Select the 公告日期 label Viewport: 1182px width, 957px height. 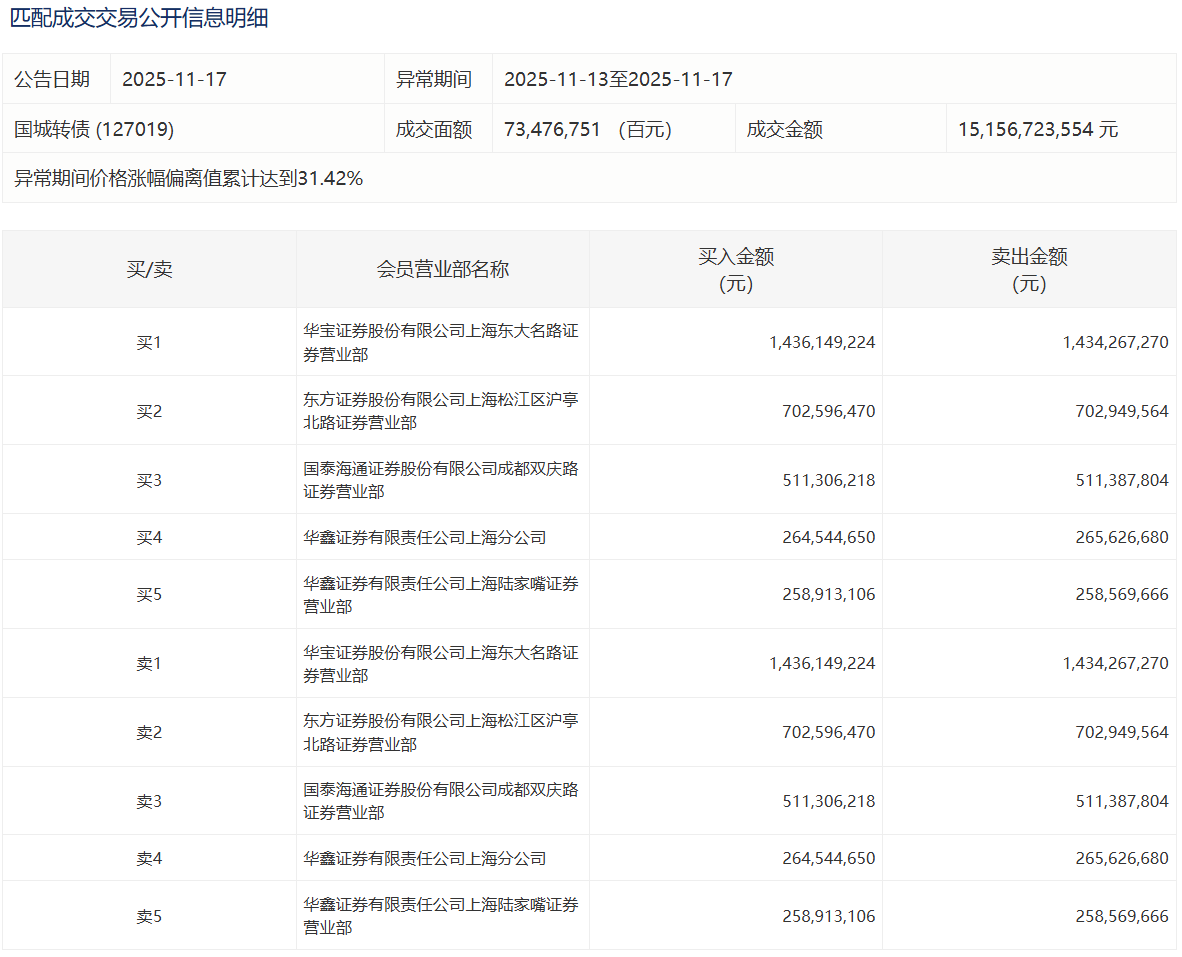pyautogui.click(x=52, y=79)
